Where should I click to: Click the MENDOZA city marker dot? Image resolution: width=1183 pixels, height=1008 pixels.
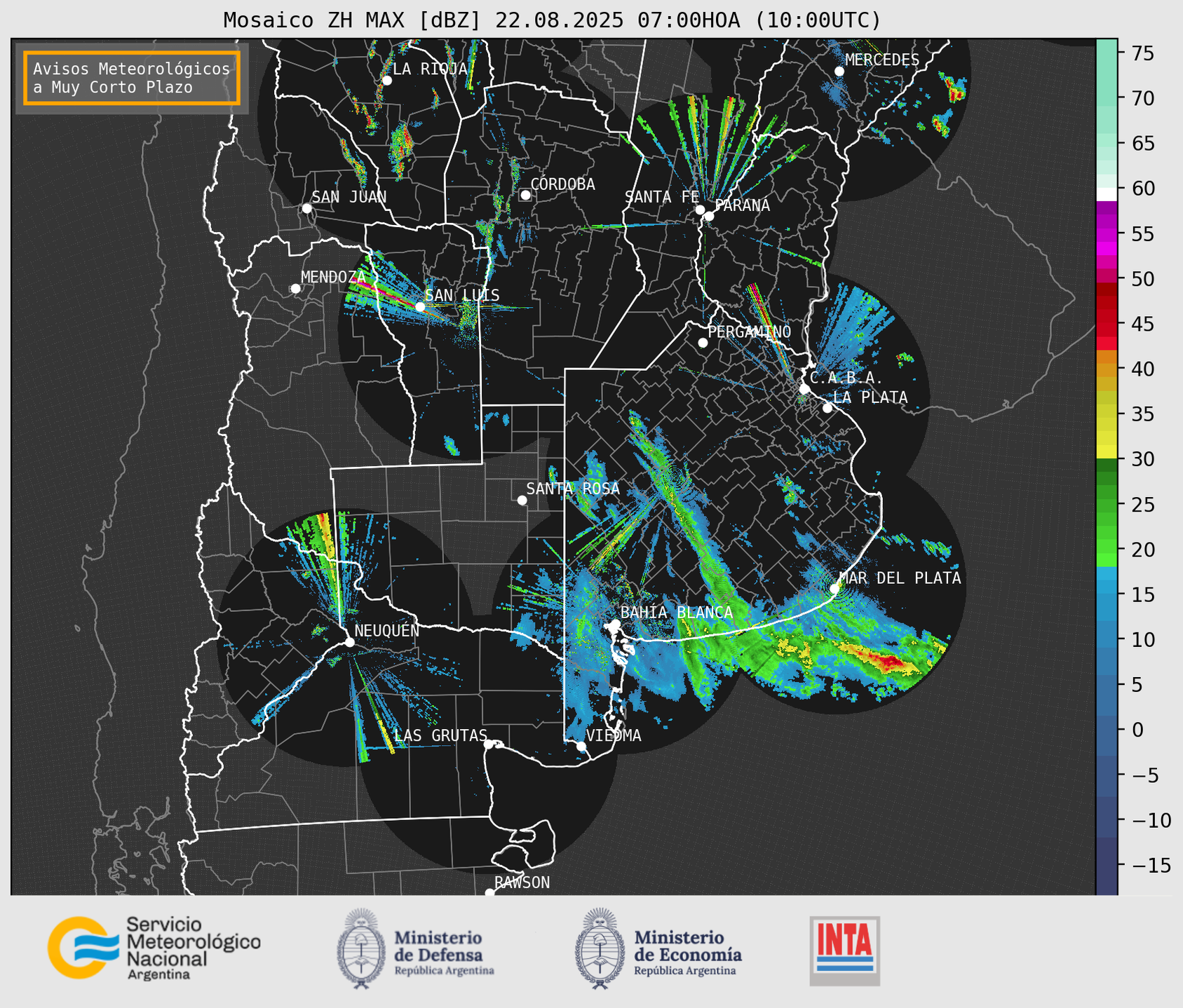point(295,289)
